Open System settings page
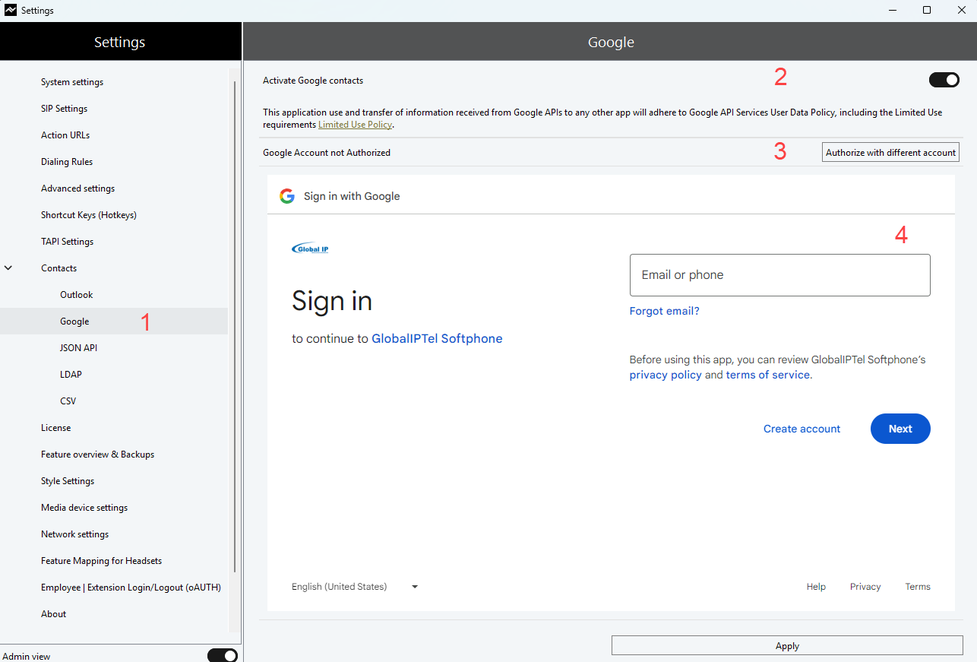The width and height of the screenshot is (977, 662). [72, 82]
